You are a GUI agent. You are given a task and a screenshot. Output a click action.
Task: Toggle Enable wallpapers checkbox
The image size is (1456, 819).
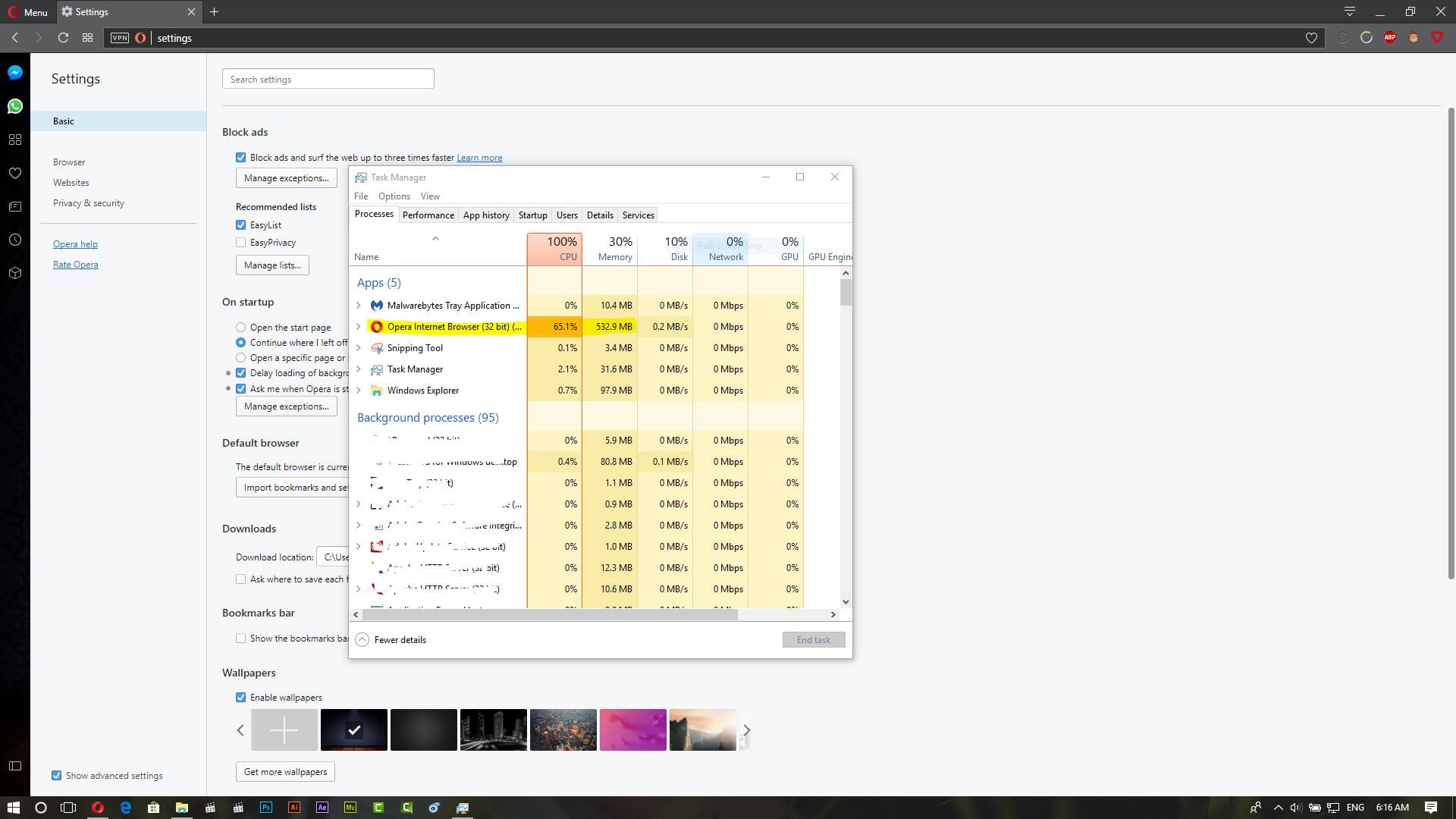[240, 698]
